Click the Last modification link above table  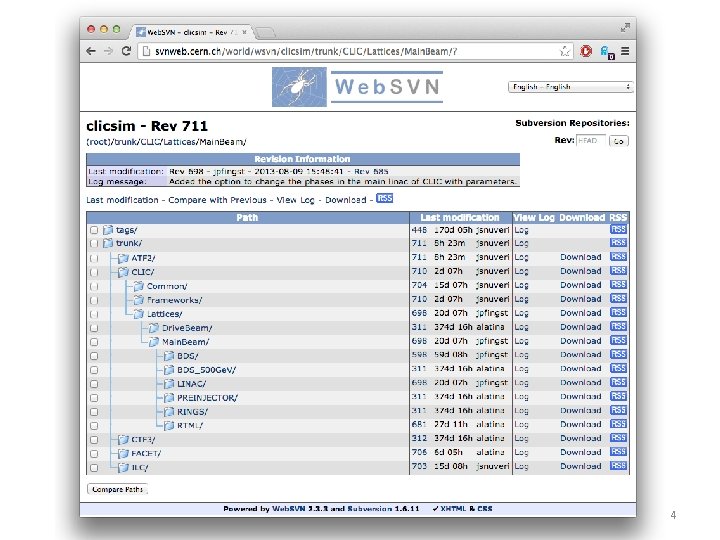(x=122, y=200)
